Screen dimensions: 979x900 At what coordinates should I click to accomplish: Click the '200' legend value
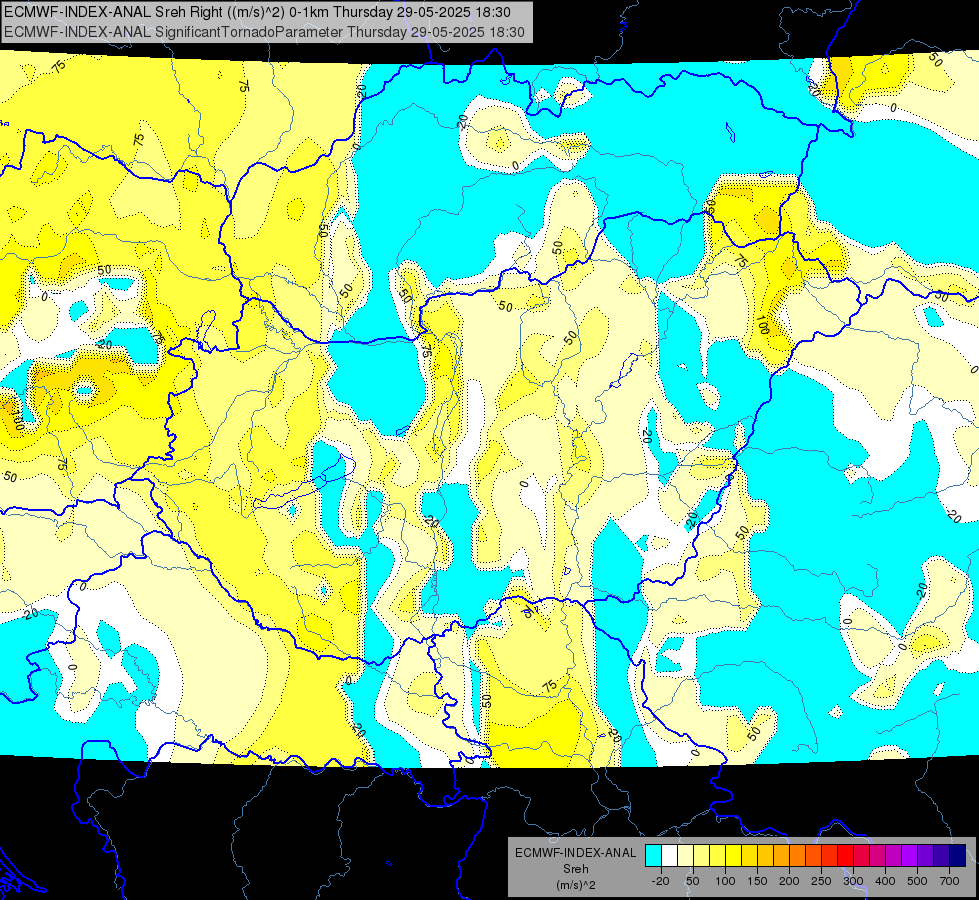(x=789, y=881)
